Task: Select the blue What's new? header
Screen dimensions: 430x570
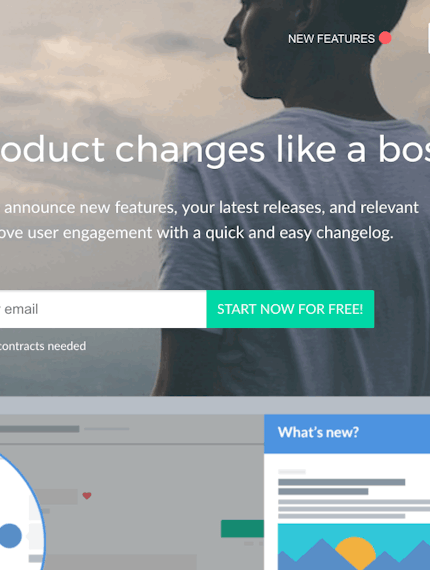Action: tap(347, 433)
